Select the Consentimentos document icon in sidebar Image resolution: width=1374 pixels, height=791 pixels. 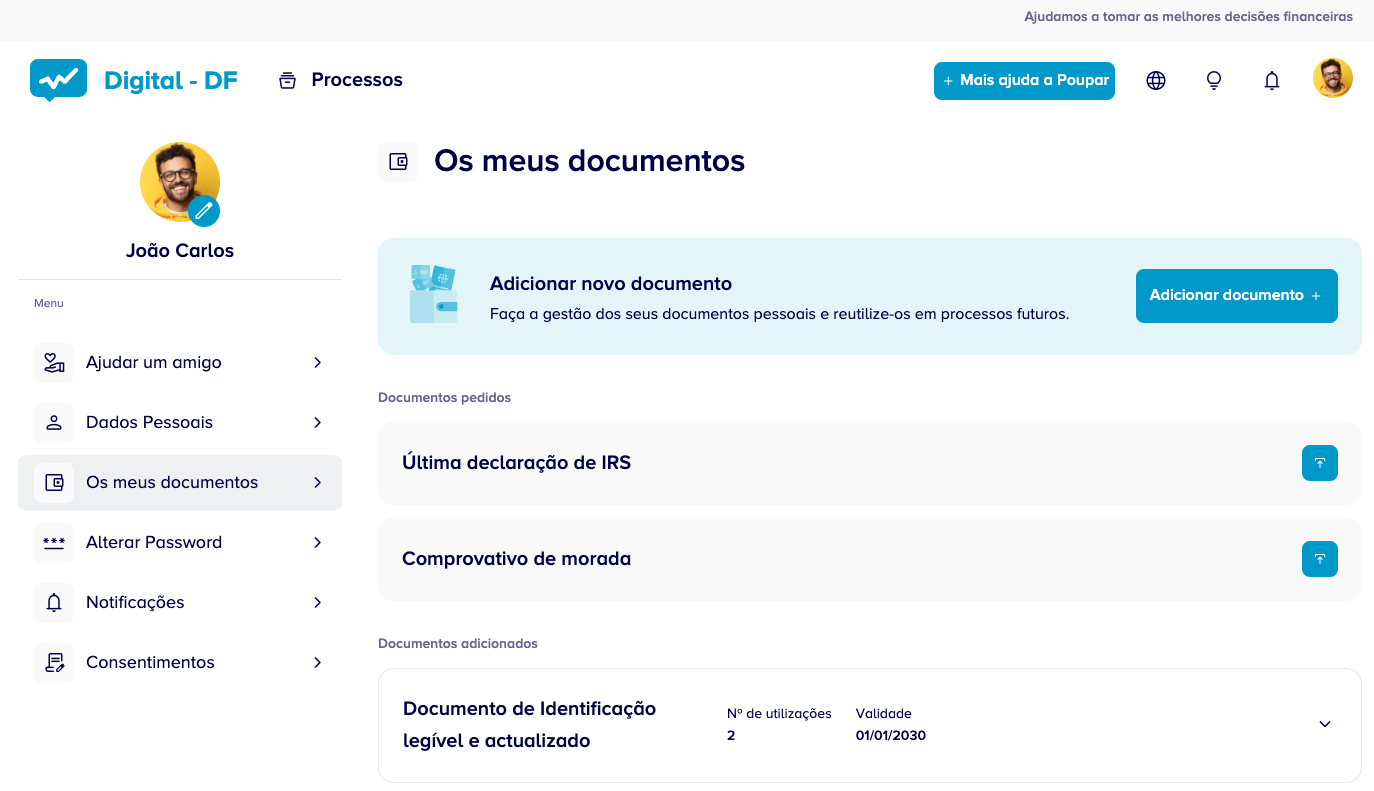coord(53,662)
